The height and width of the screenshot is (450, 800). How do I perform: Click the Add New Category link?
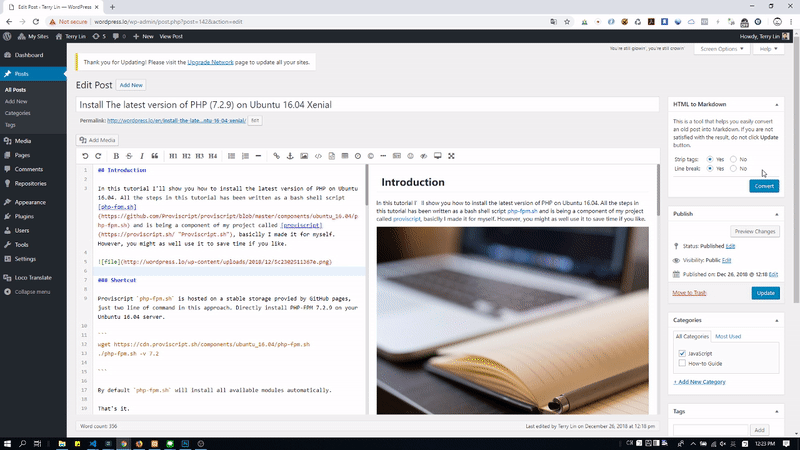coord(699,382)
